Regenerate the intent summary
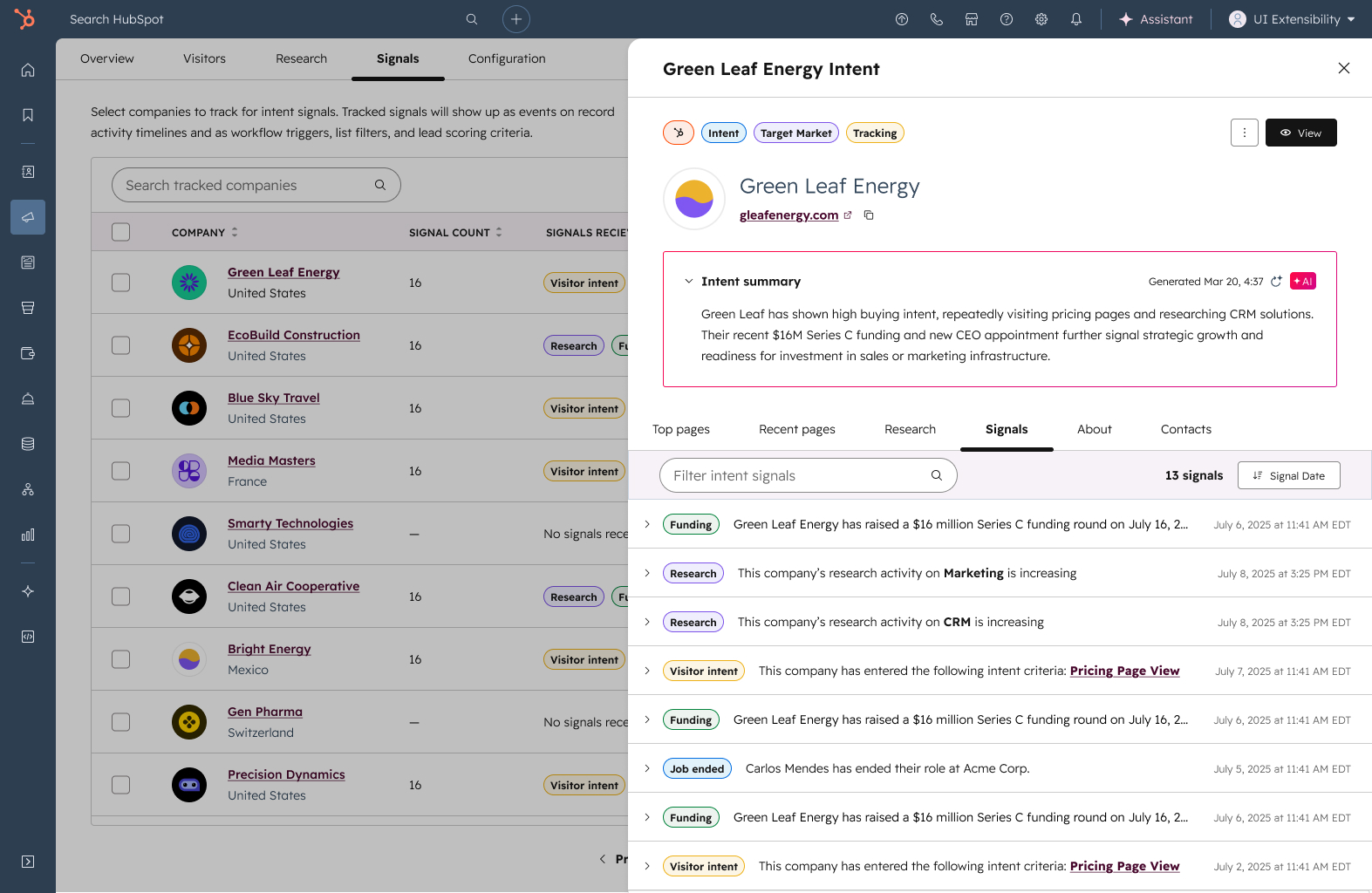The width and height of the screenshot is (1372, 893). (x=1276, y=282)
